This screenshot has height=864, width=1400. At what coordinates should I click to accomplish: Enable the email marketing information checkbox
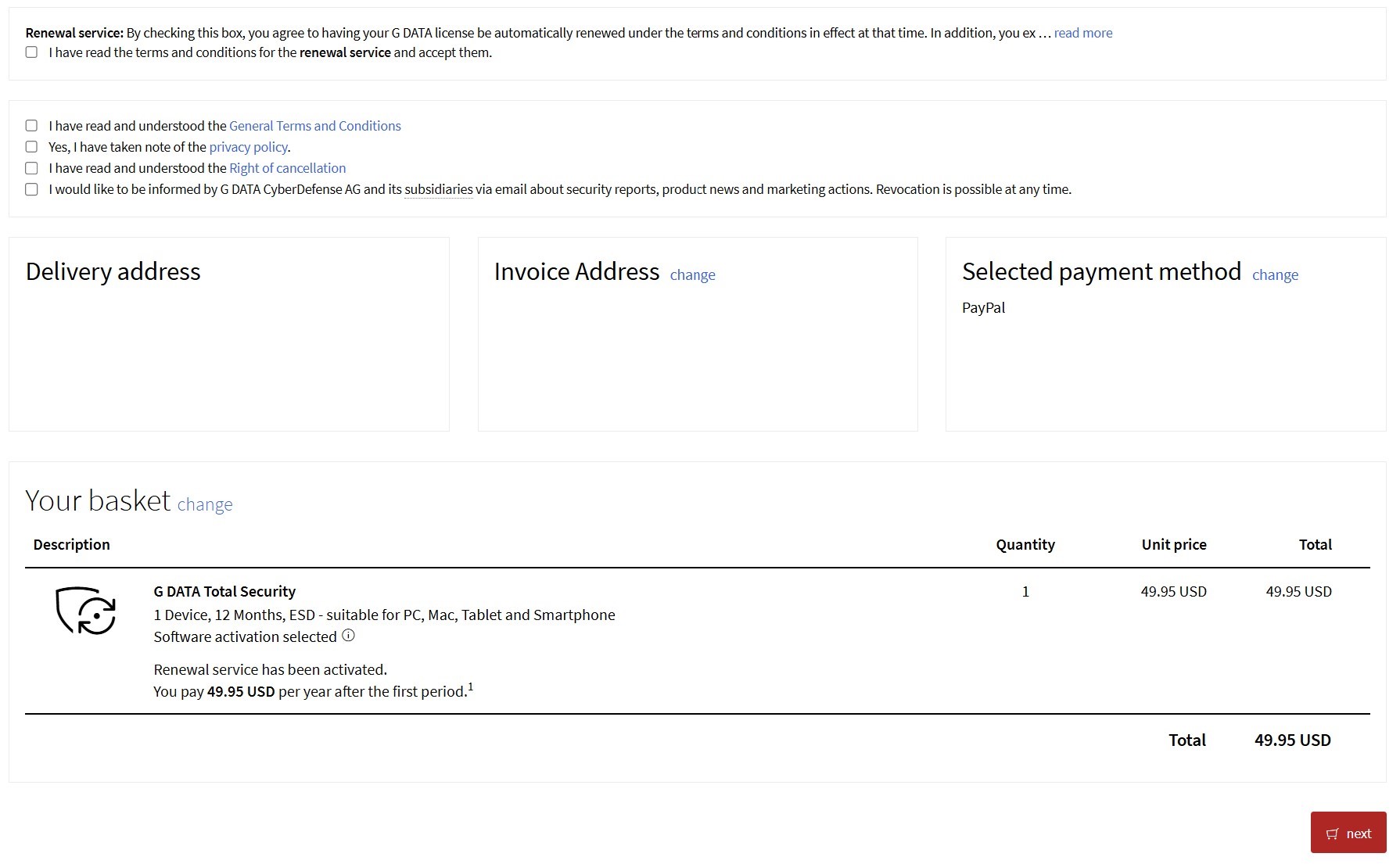point(31,189)
